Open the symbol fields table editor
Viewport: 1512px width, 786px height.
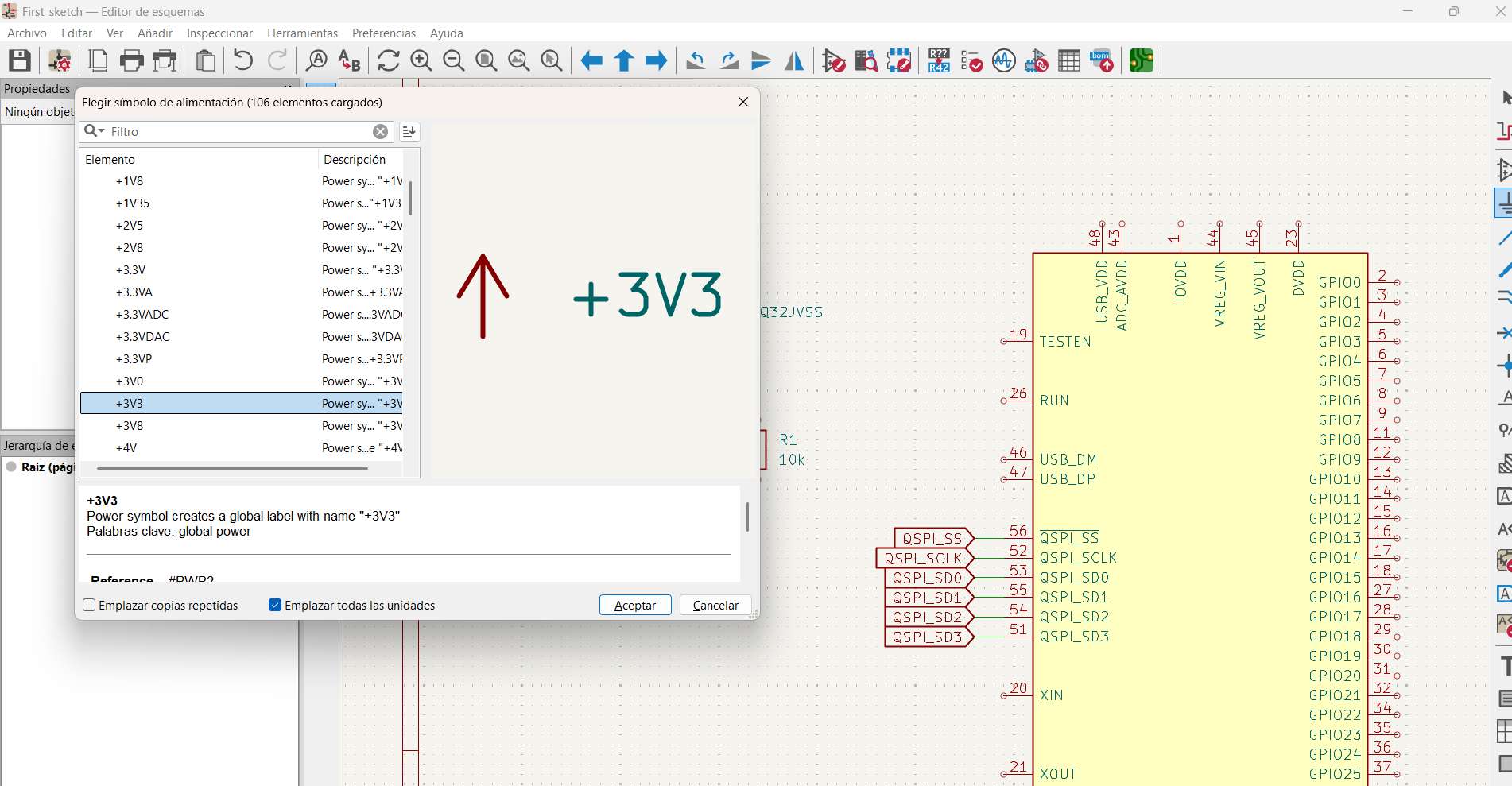(x=1068, y=60)
